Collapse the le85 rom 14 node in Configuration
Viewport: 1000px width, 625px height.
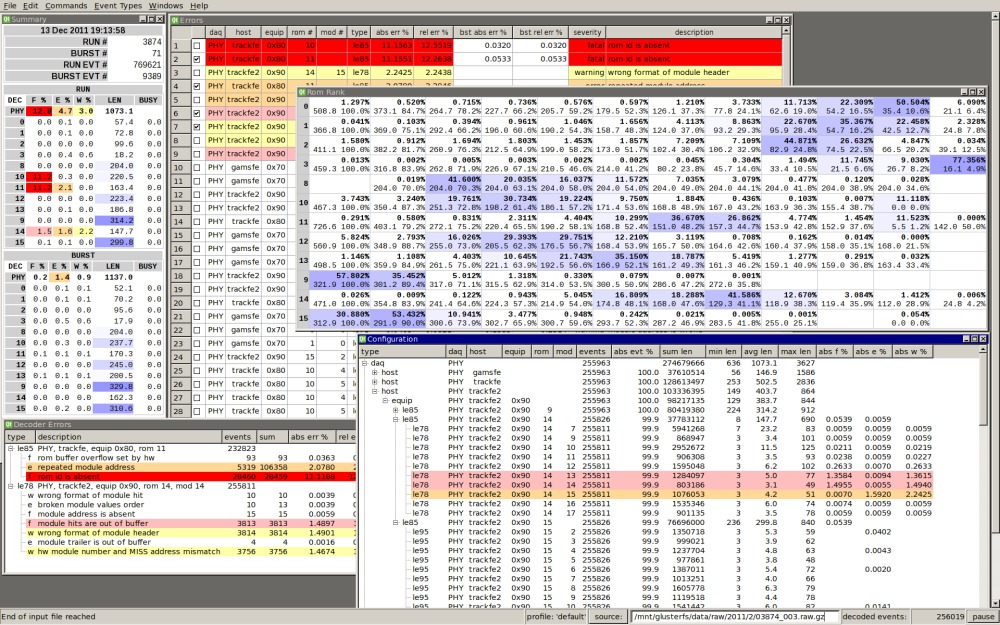[x=395, y=419]
